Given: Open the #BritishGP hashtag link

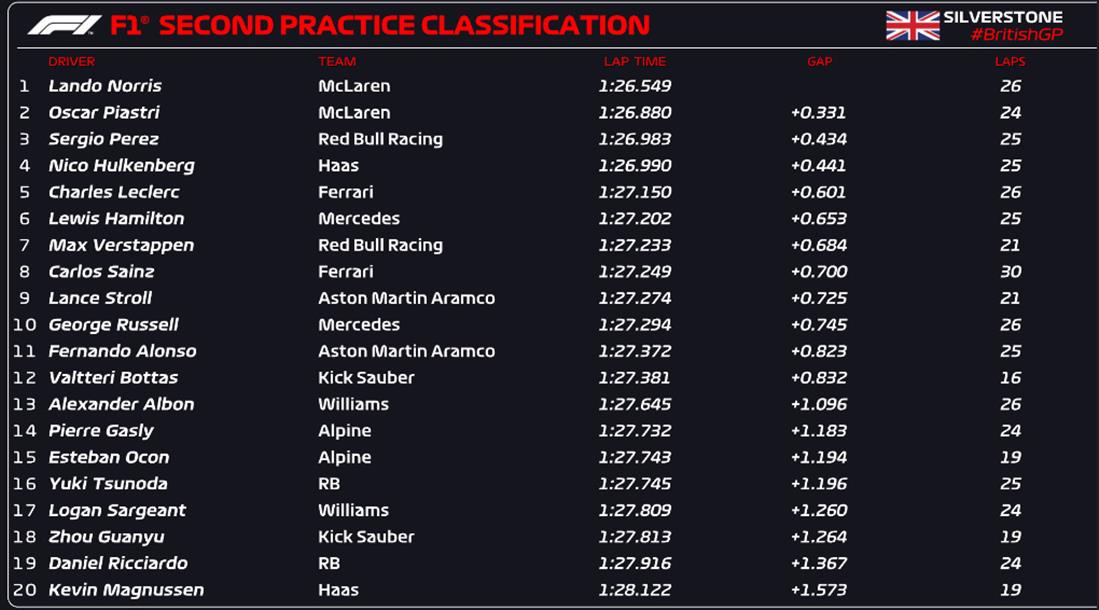Looking at the screenshot, I should (x=1016, y=34).
